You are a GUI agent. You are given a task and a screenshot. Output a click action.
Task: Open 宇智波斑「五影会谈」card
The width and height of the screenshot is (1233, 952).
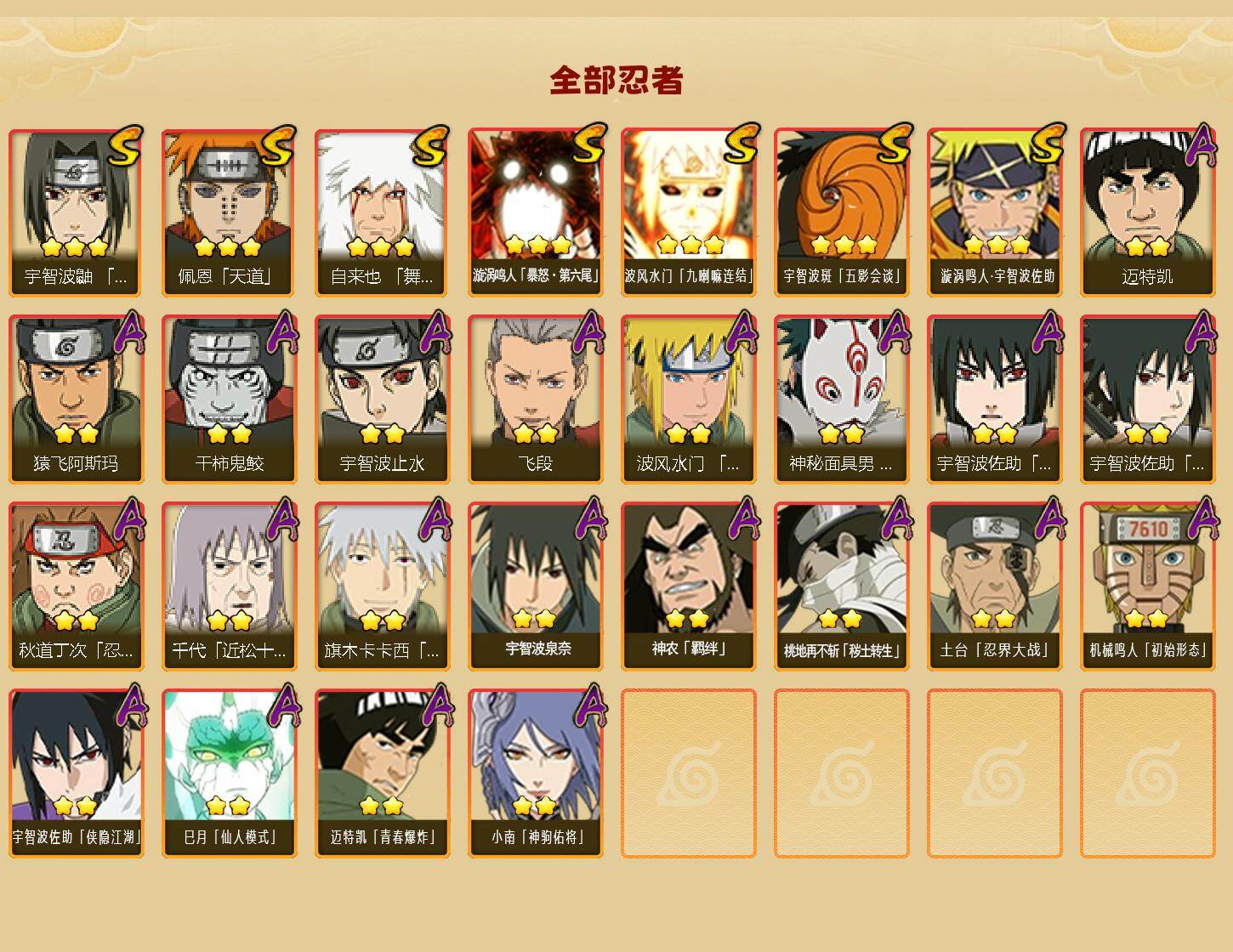point(842,212)
